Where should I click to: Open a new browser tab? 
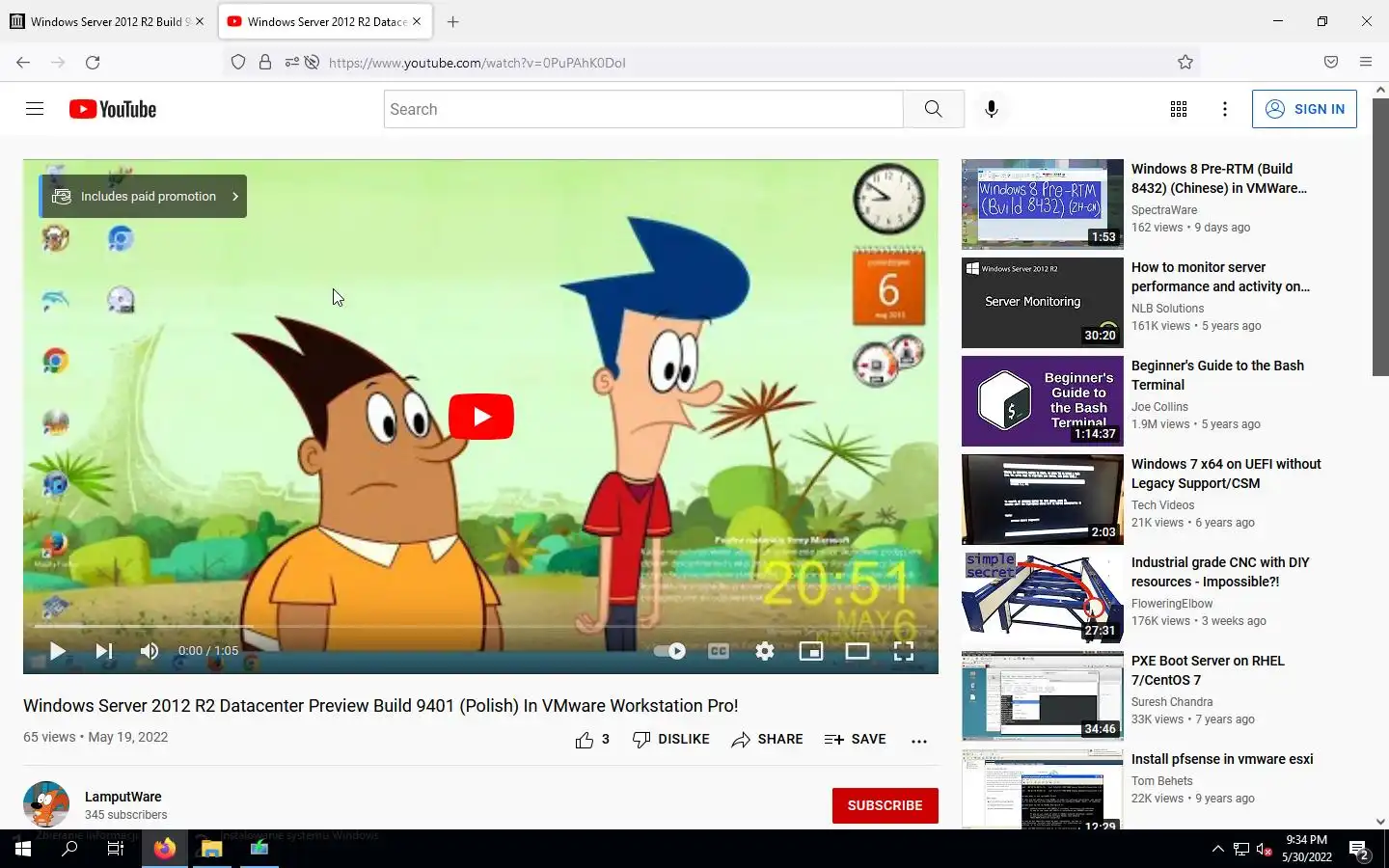(452, 21)
